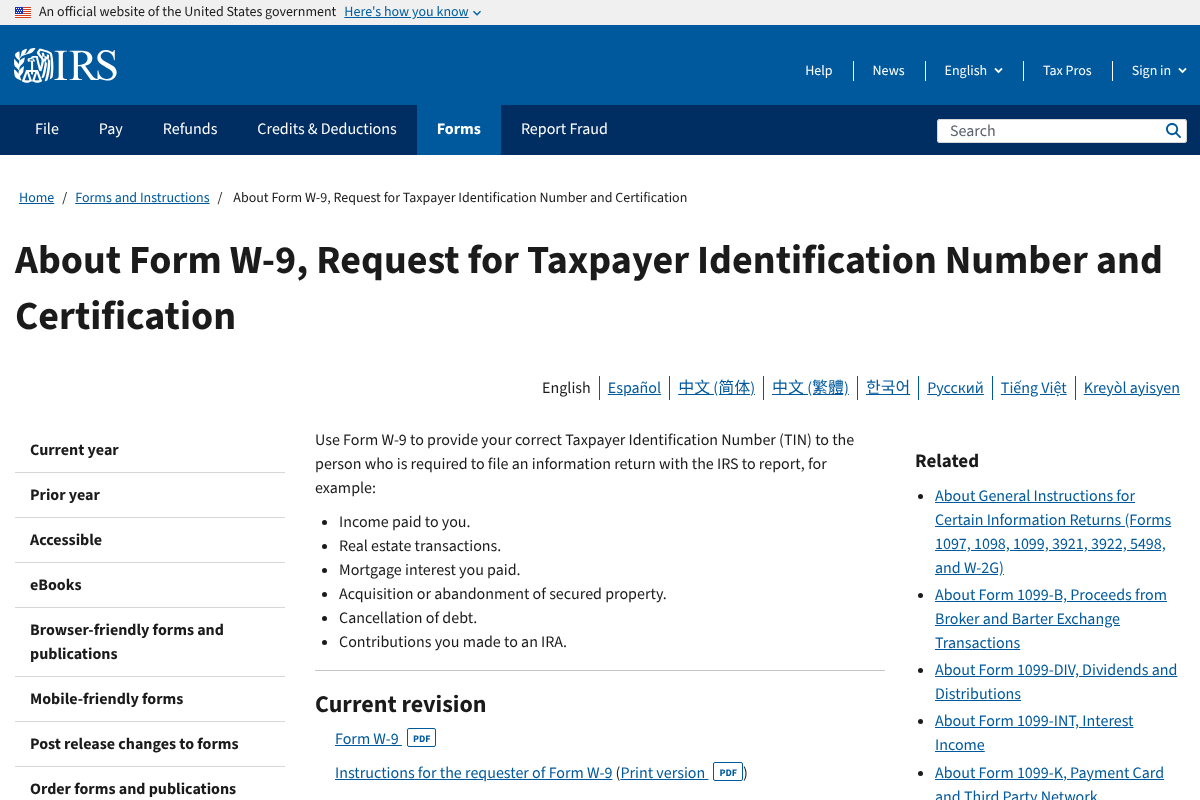Open About Form 1099-INT related link

tap(1034, 733)
